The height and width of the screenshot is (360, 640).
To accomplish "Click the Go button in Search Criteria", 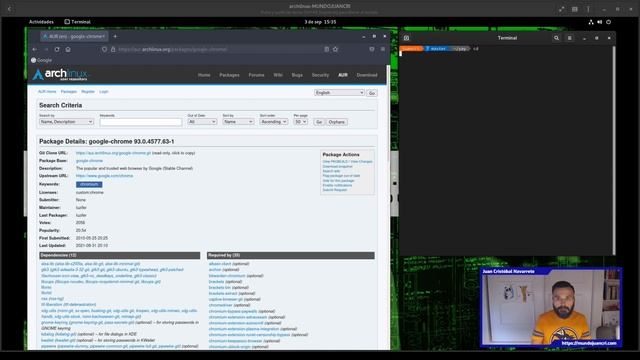I will 319,122.
